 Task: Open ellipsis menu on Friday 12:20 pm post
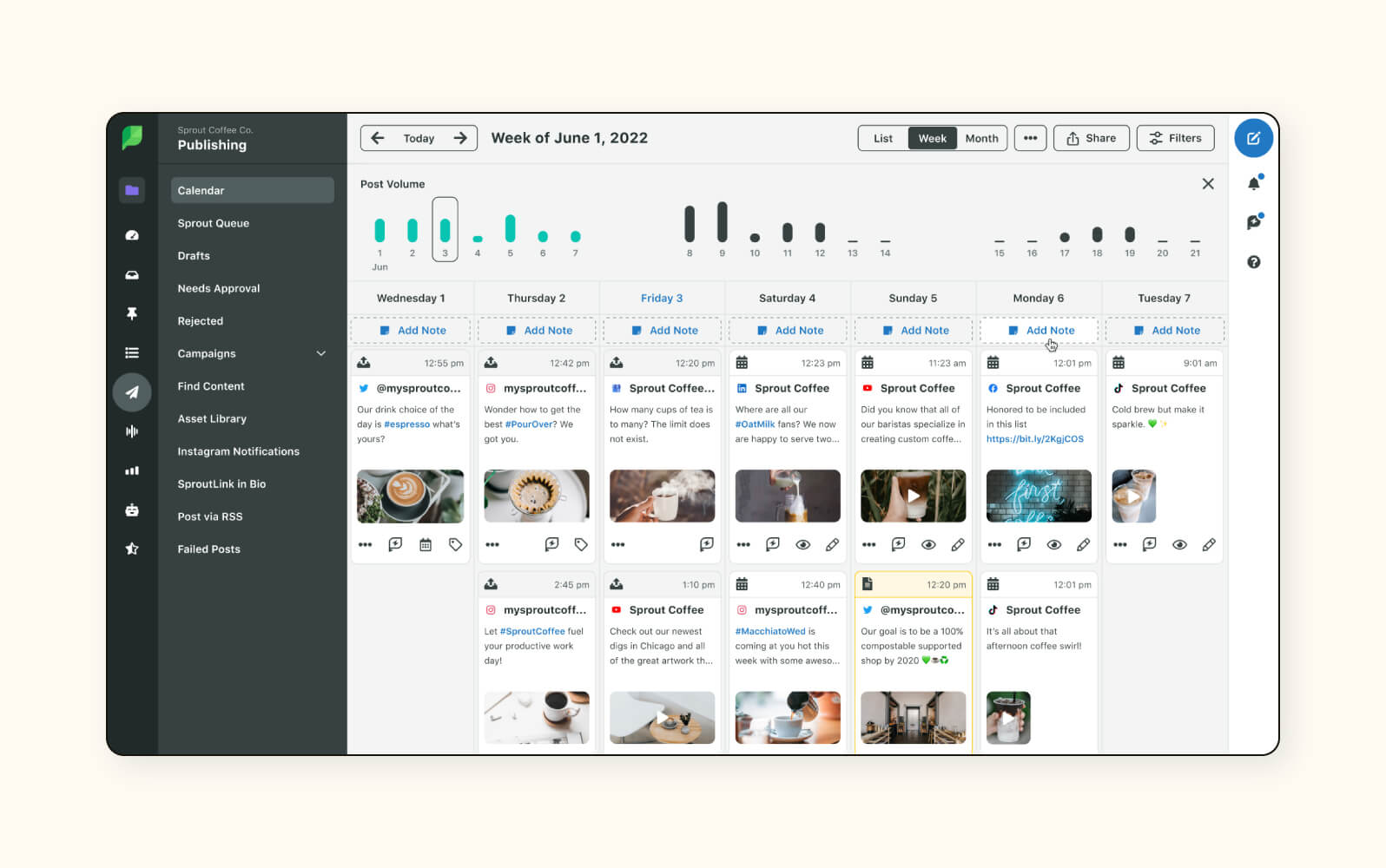coord(617,544)
